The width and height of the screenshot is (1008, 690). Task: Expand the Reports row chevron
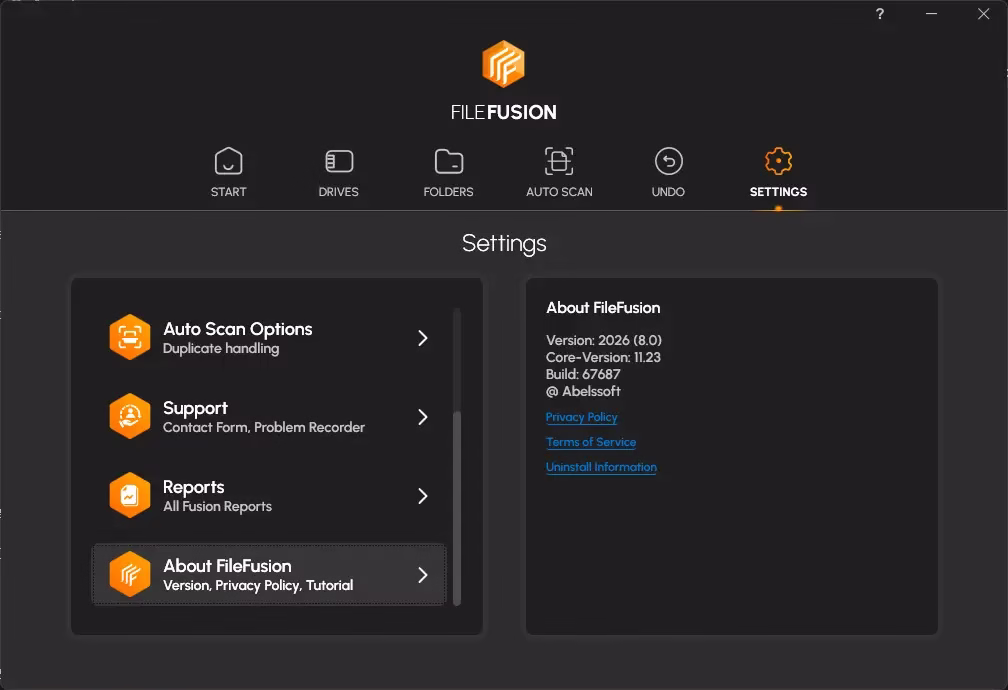423,496
